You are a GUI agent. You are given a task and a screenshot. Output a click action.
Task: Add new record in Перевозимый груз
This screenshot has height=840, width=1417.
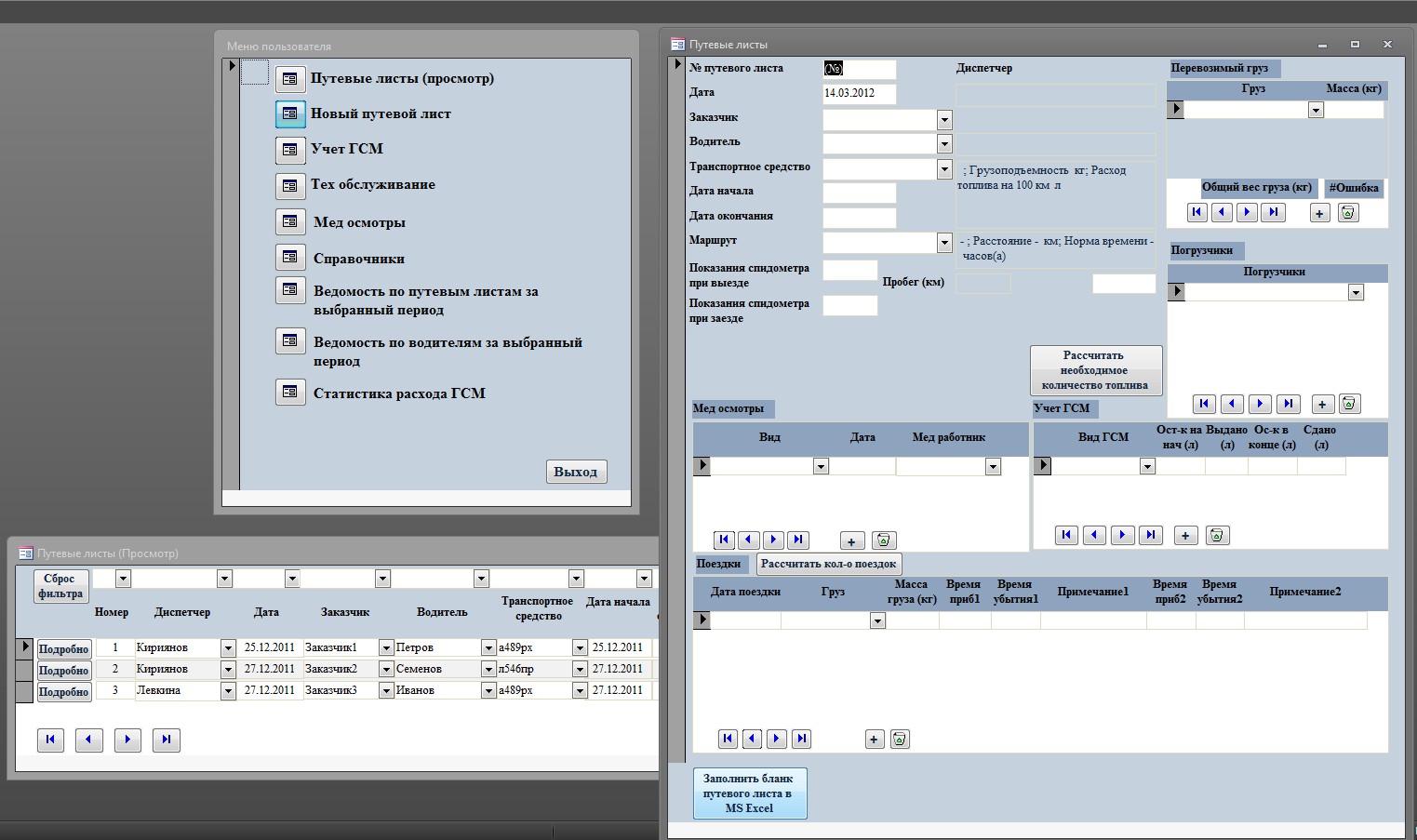pos(1319,213)
